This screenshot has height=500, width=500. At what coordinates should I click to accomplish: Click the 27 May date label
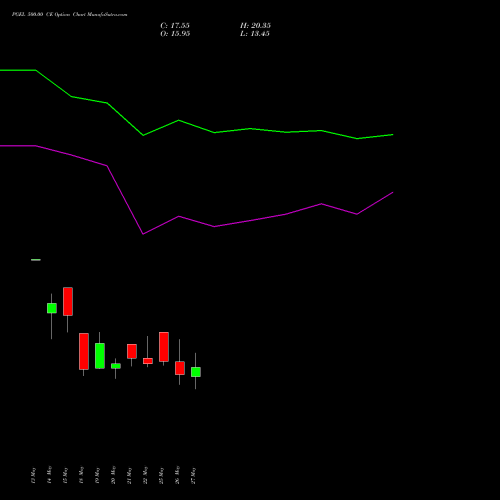(x=193, y=475)
